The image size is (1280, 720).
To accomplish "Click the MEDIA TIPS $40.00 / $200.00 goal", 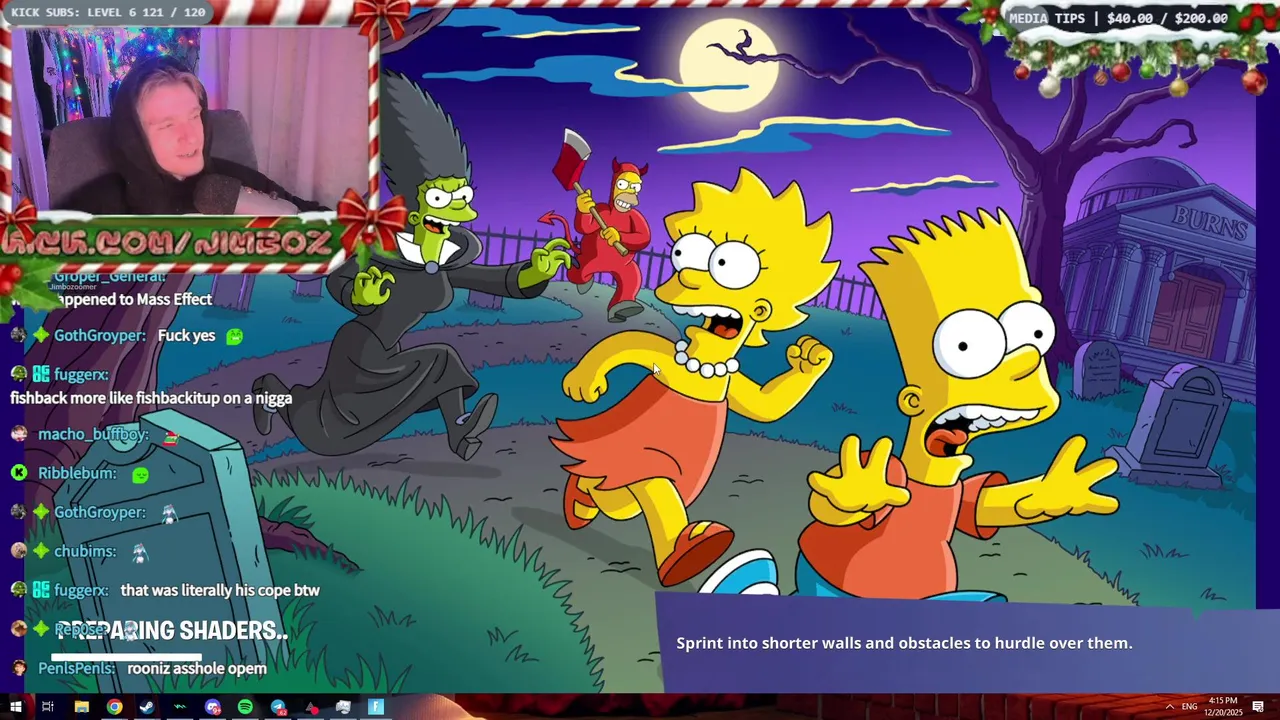I will (x=1118, y=18).
